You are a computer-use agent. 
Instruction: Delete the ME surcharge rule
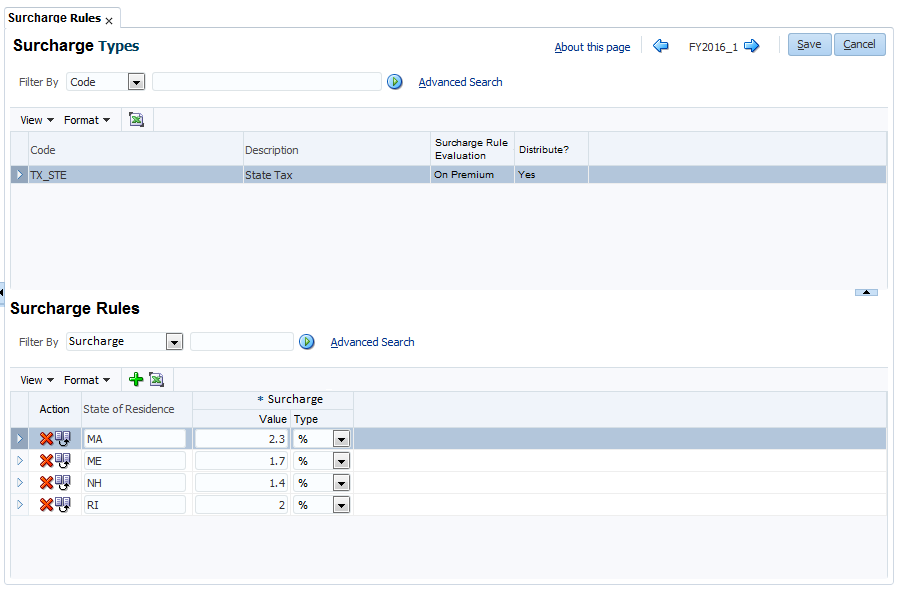click(x=46, y=461)
